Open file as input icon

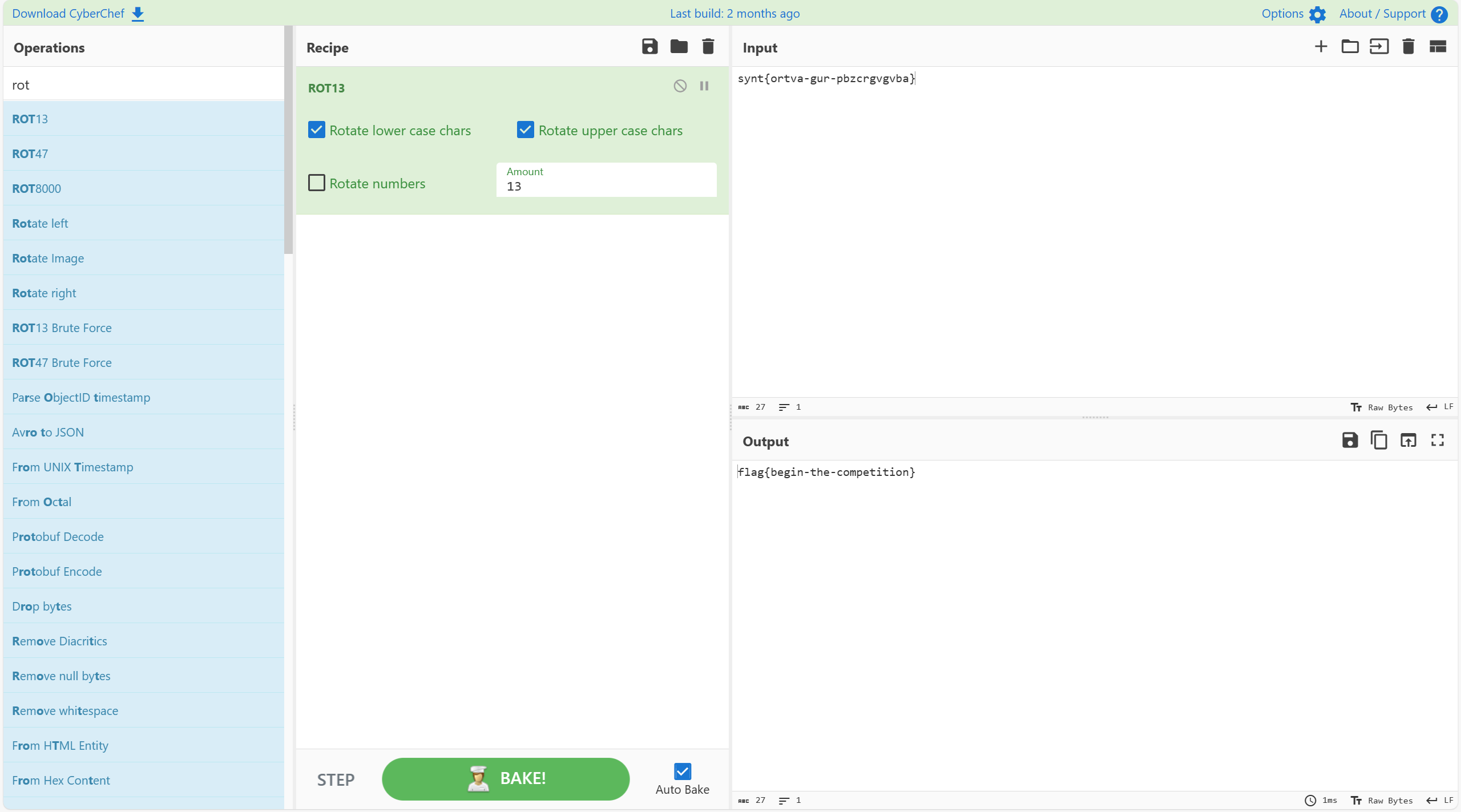pyautogui.click(x=1379, y=47)
